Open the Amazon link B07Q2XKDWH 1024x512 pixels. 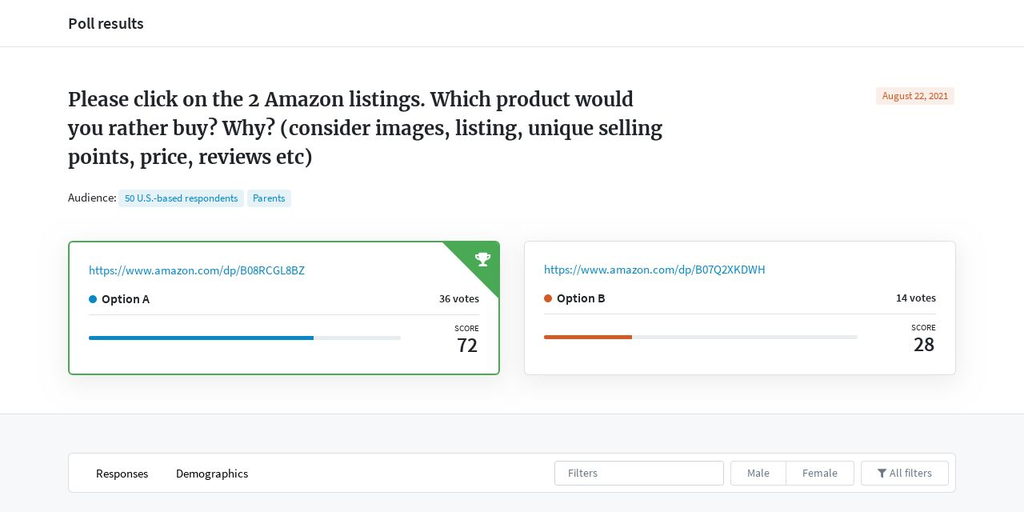654,270
